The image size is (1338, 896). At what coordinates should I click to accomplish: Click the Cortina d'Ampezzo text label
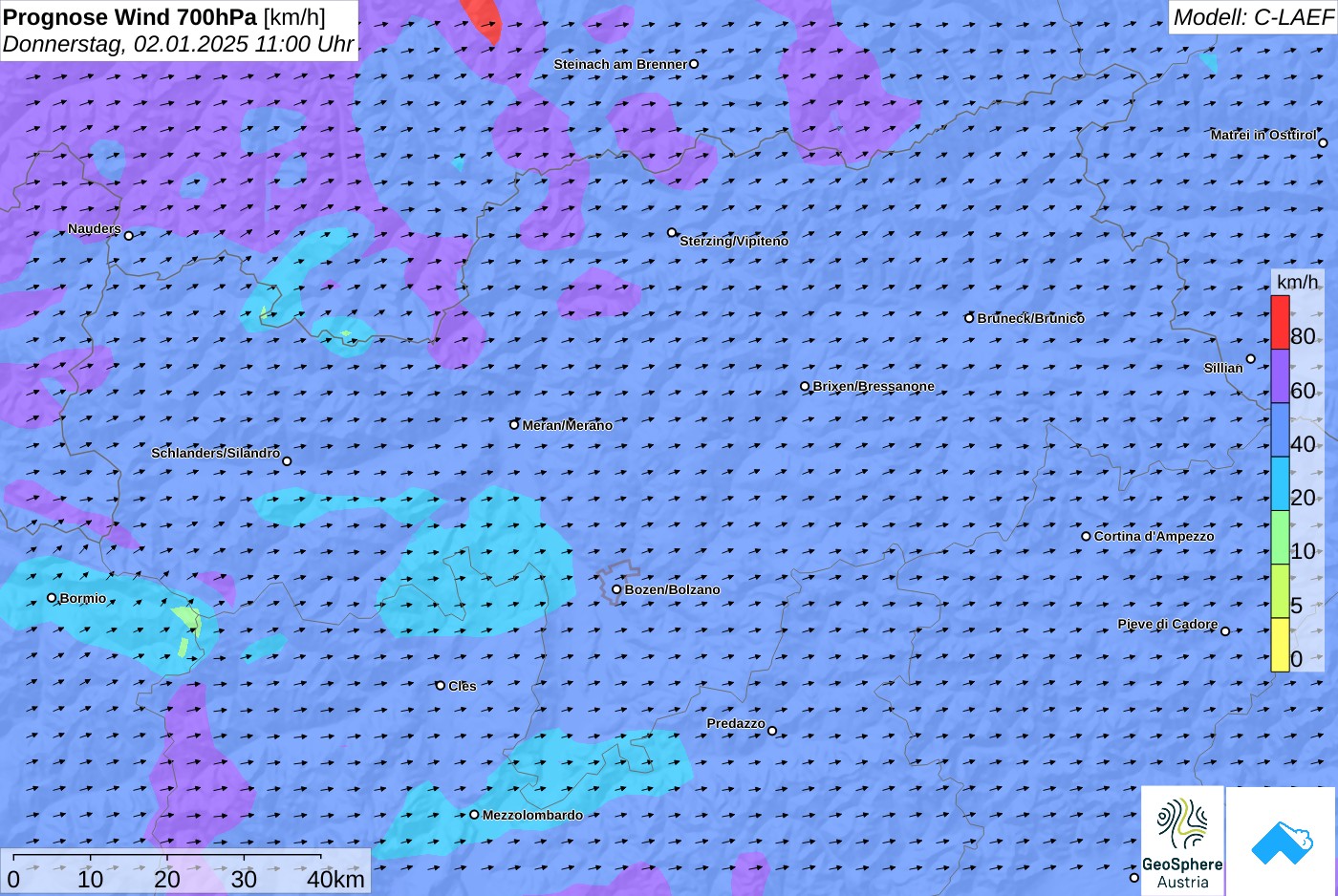click(x=1155, y=537)
